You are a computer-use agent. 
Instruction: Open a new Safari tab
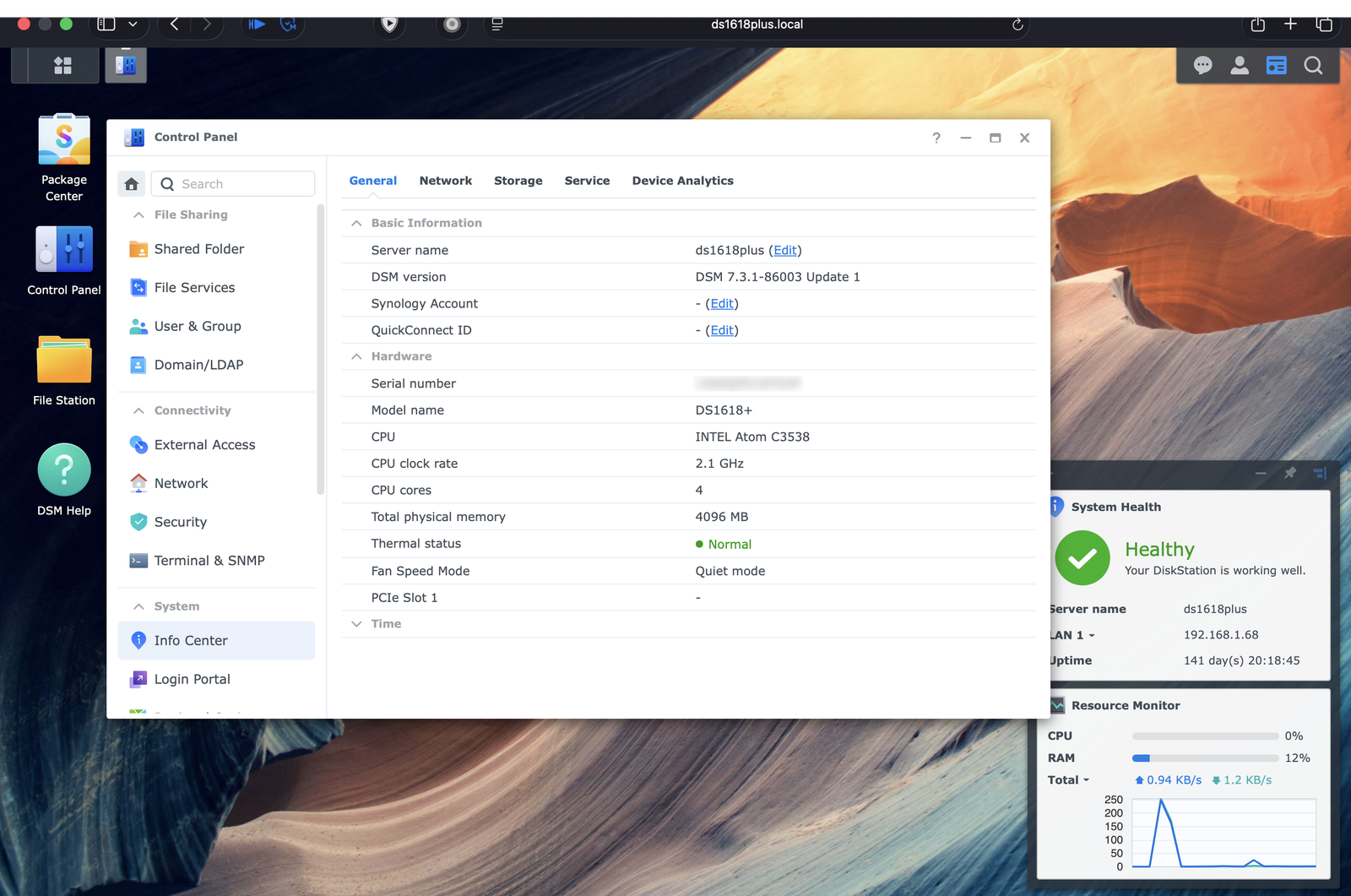tap(1290, 24)
